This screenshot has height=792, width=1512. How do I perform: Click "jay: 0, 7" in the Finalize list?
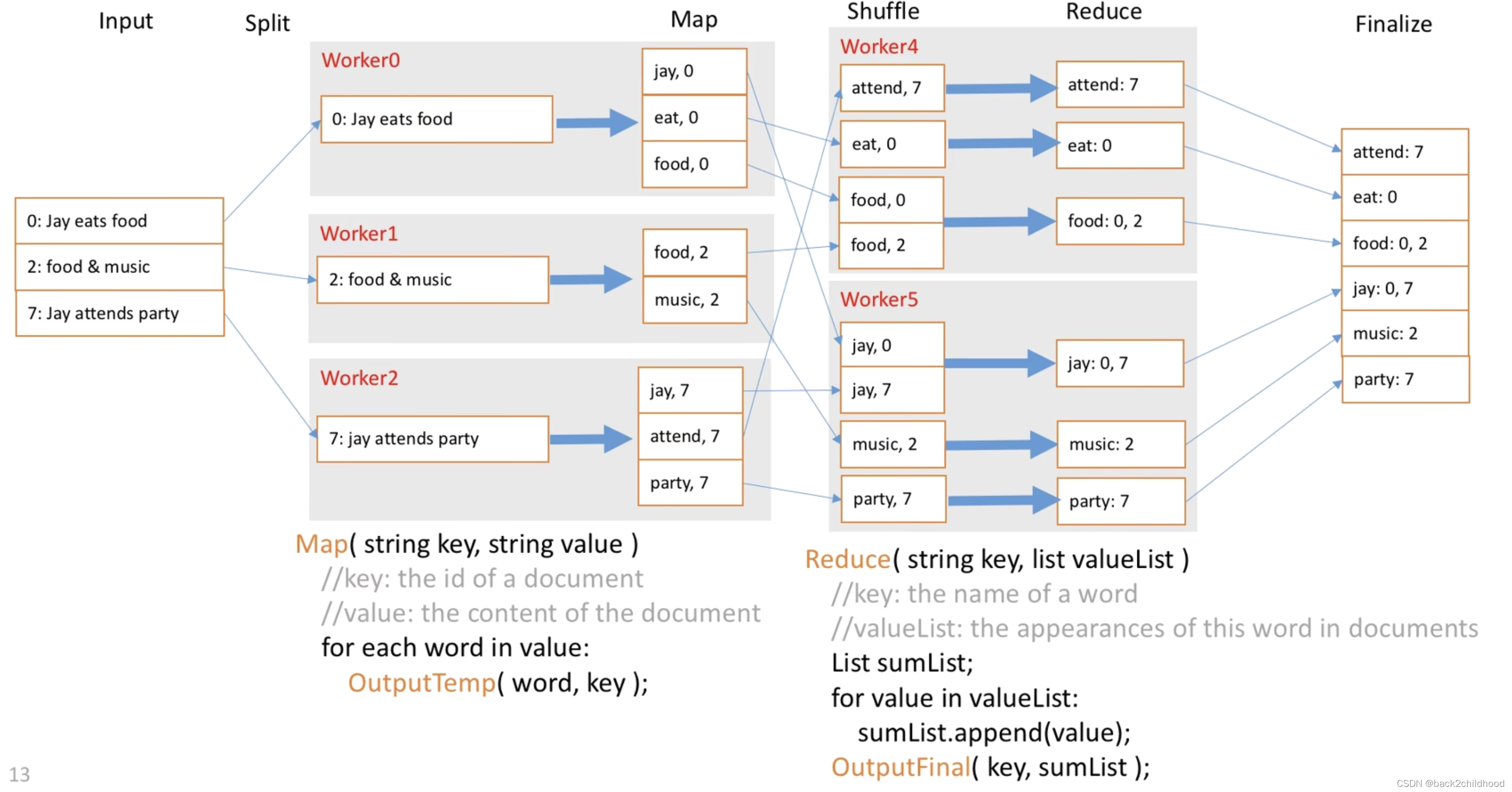[x=1404, y=288]
